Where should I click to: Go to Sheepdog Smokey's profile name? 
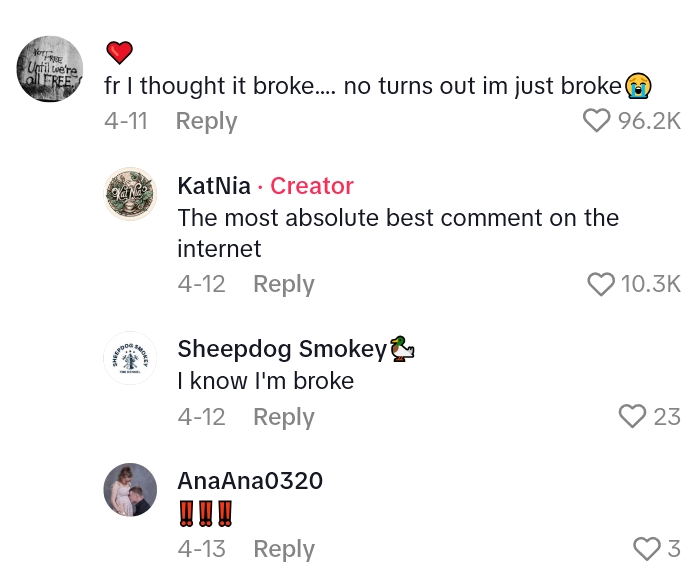(x=282, y=349)
